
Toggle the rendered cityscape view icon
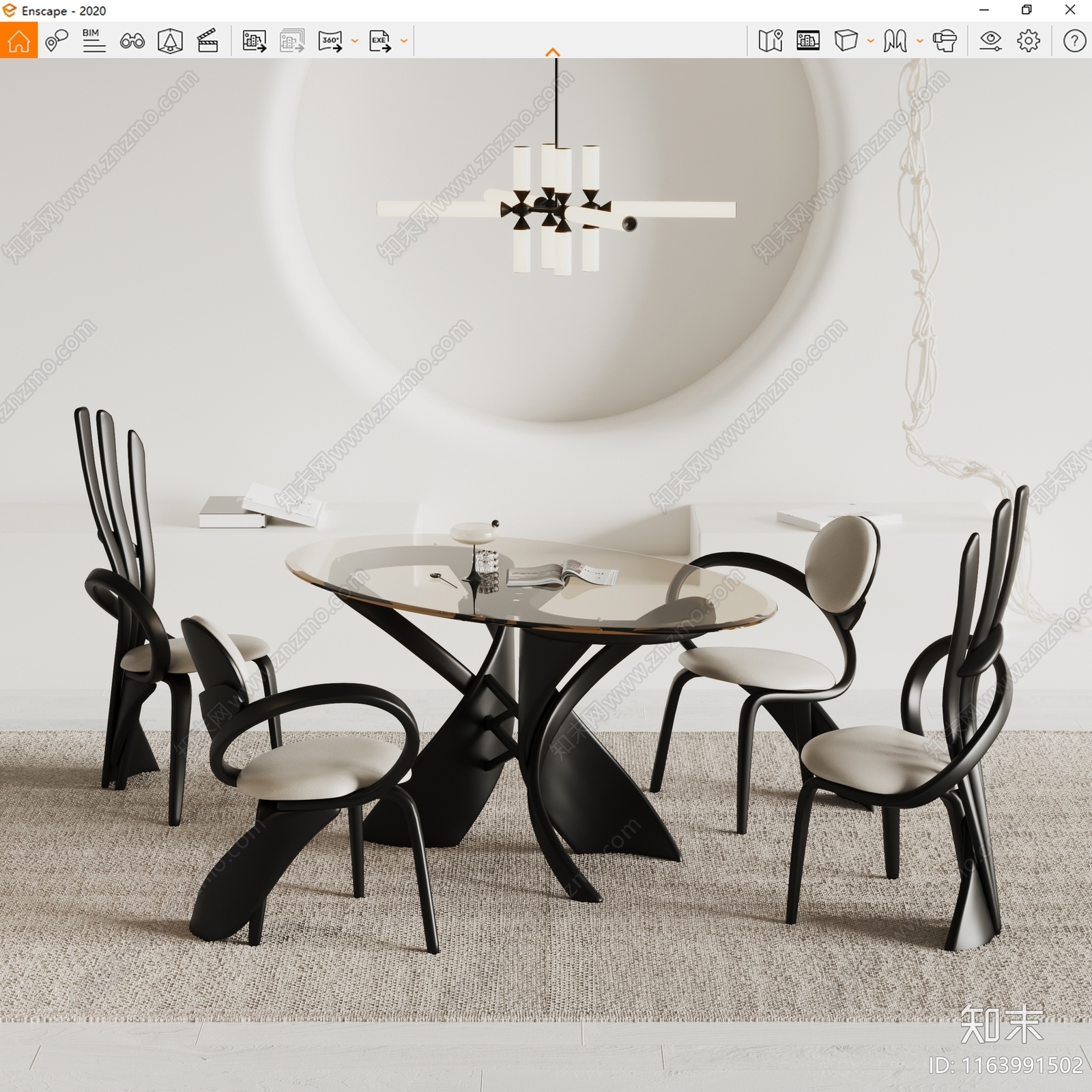[x=808, y=41]
